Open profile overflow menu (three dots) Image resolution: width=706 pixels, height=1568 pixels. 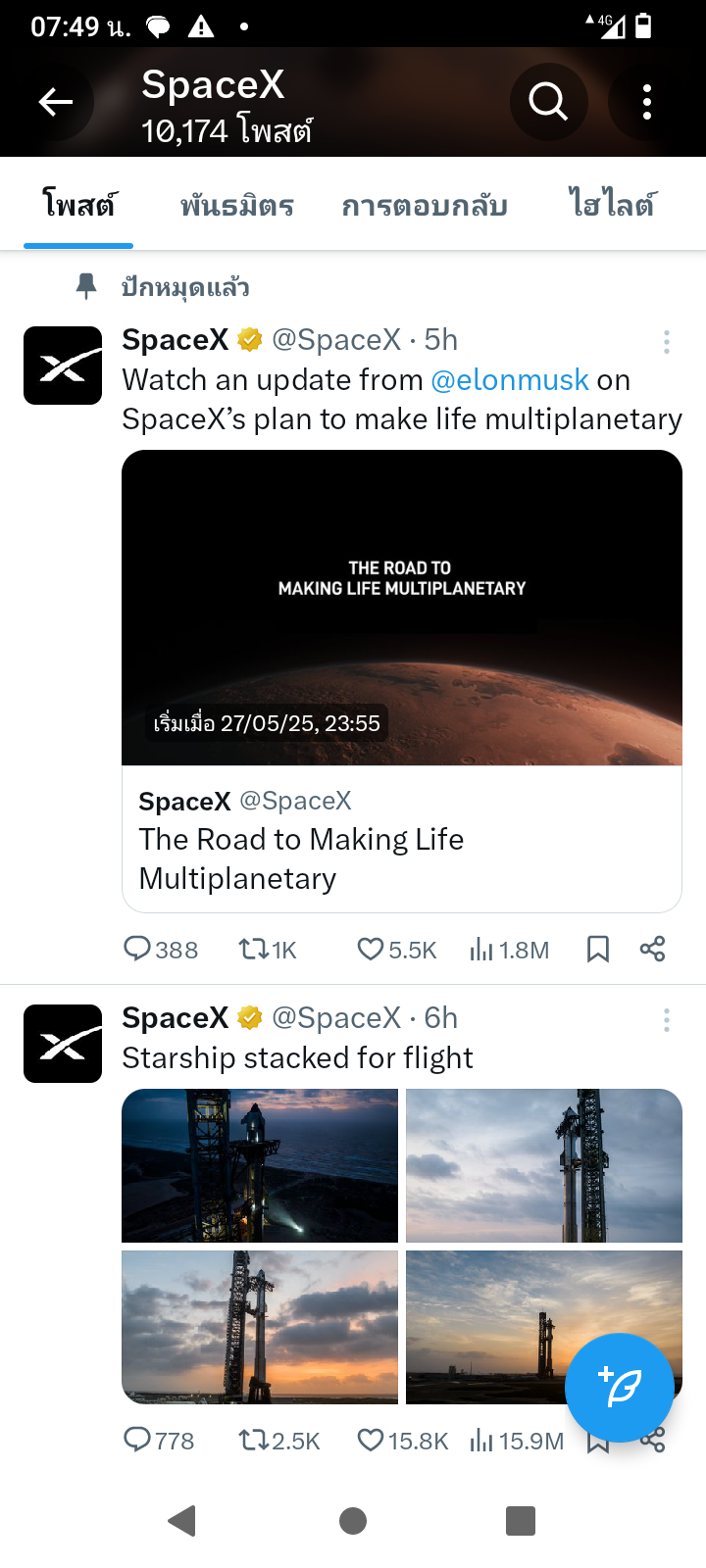pos(646,102)
